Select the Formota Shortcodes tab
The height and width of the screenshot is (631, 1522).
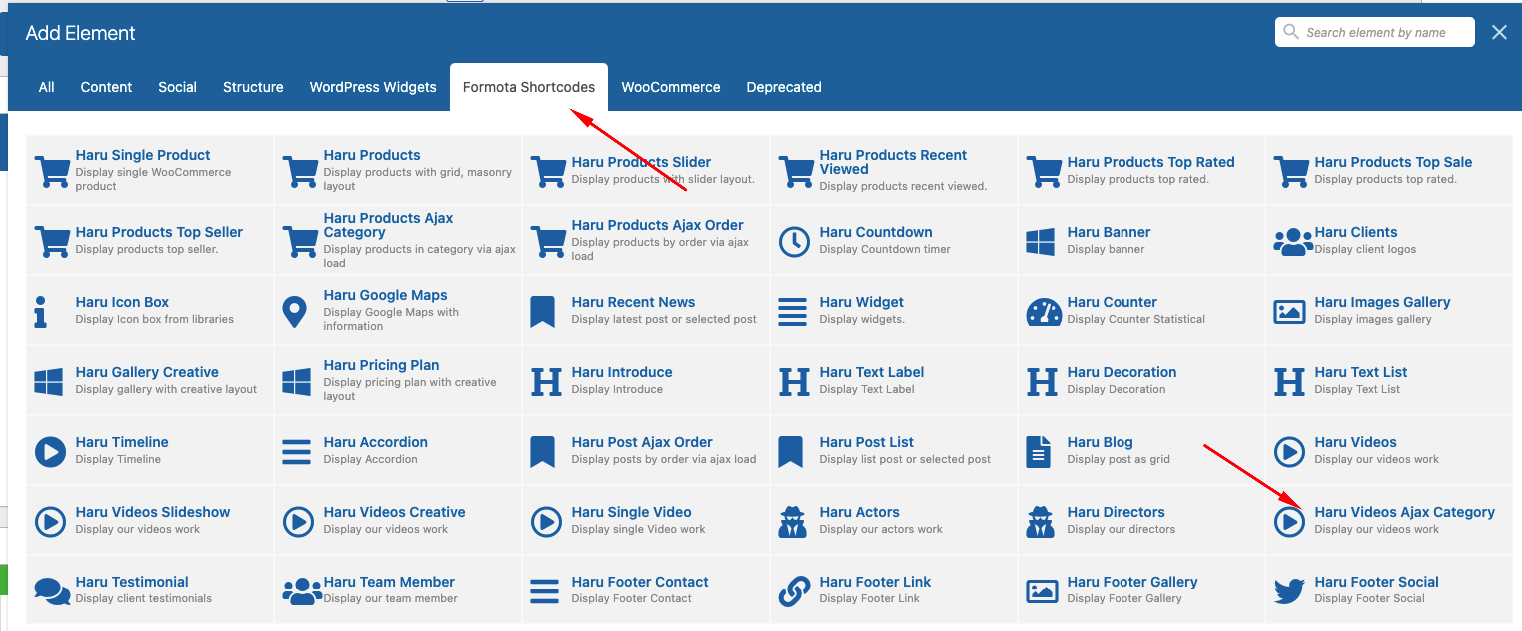(x=529, y=87)
